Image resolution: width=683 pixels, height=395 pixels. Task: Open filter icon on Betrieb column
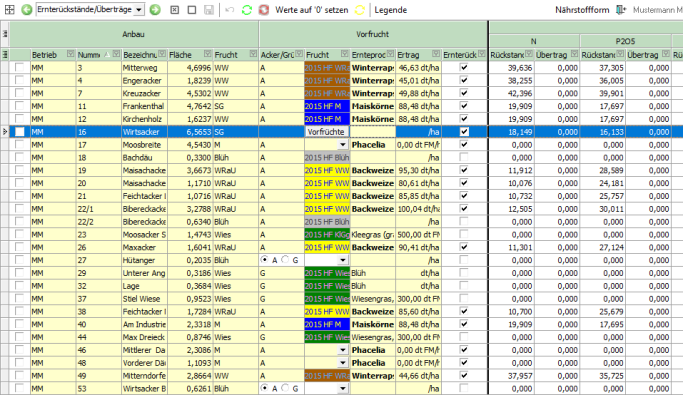71,54
